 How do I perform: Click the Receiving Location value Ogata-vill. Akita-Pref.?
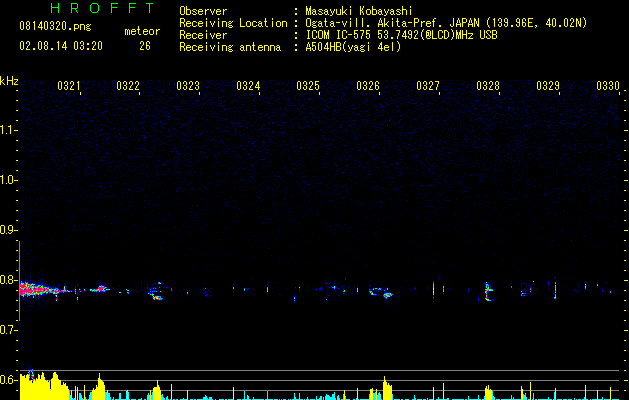click(374, 23)
